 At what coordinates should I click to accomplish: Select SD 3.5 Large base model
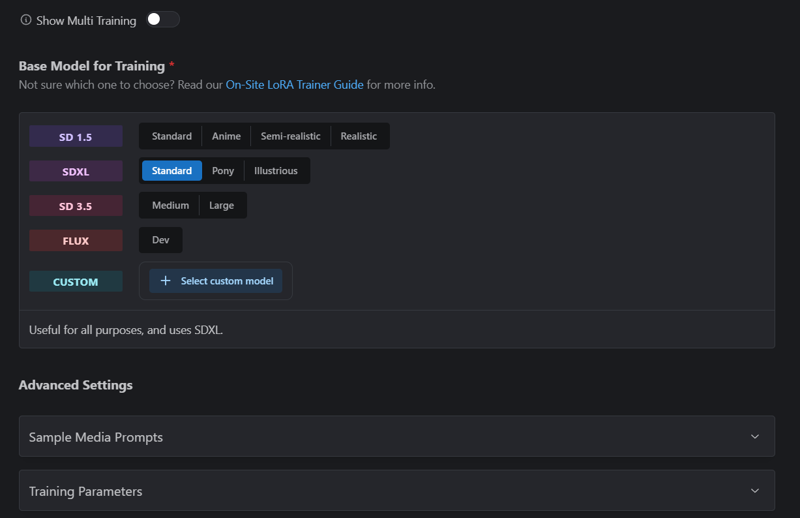click(221, 205)
